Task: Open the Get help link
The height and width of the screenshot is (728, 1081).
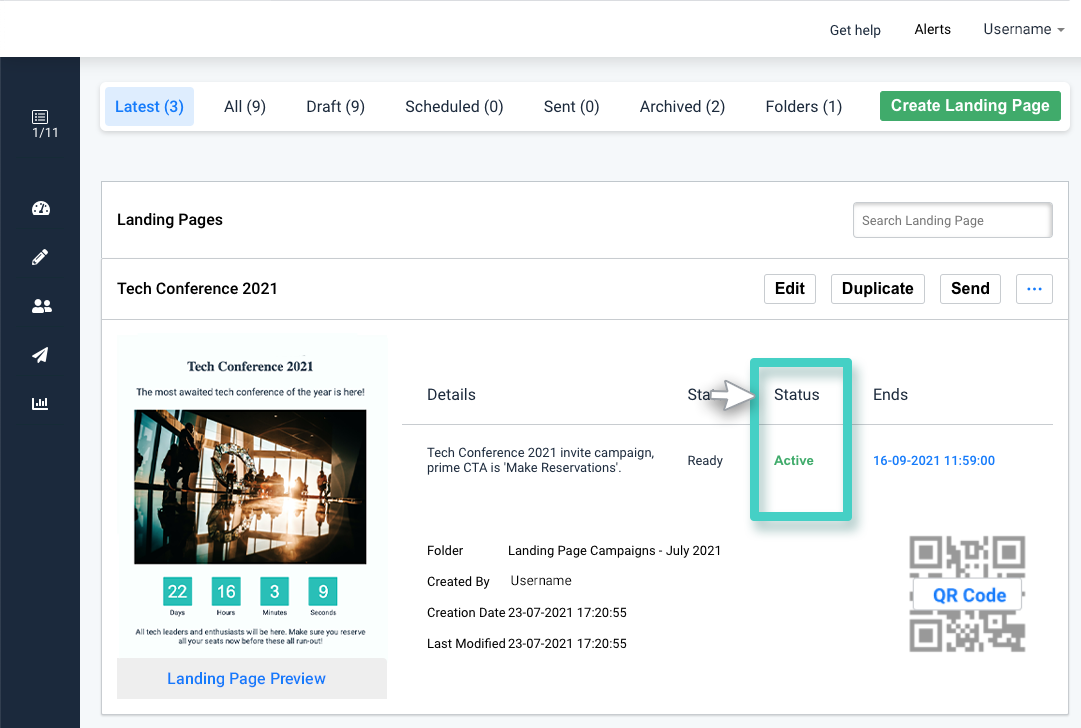Action: [x=855, y=30]
